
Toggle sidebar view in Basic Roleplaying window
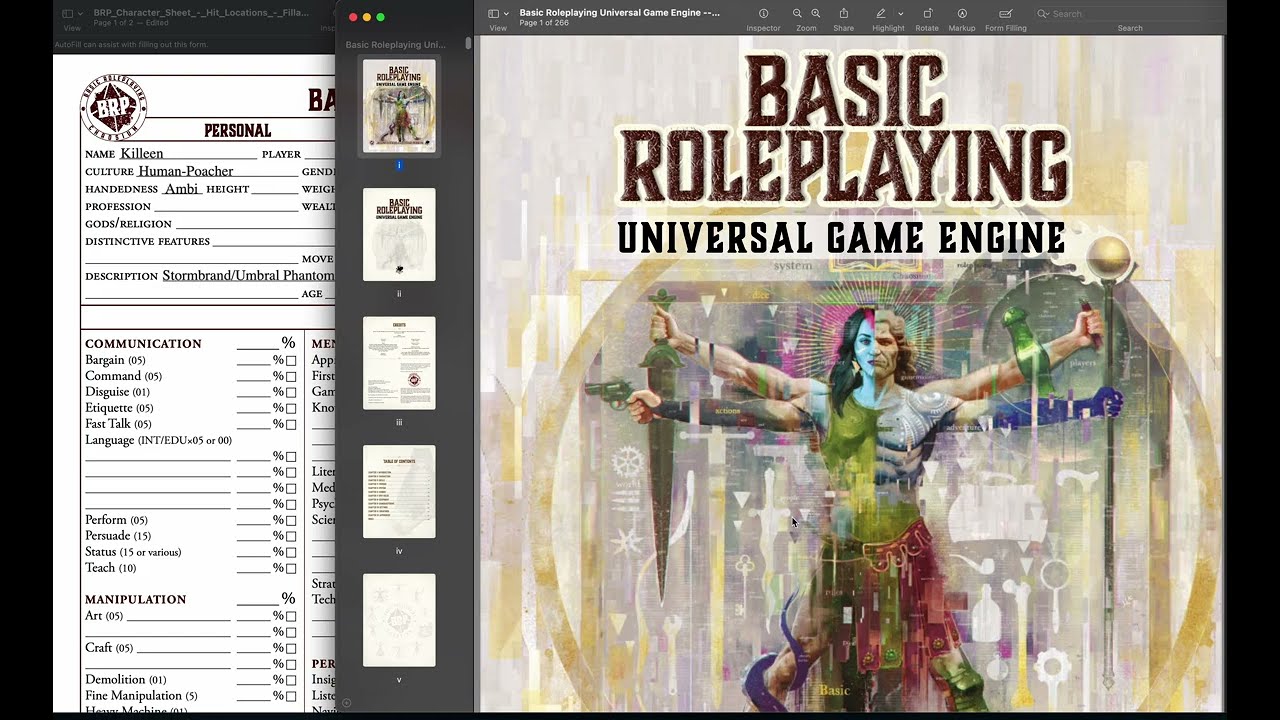click(x=494, y=14)
